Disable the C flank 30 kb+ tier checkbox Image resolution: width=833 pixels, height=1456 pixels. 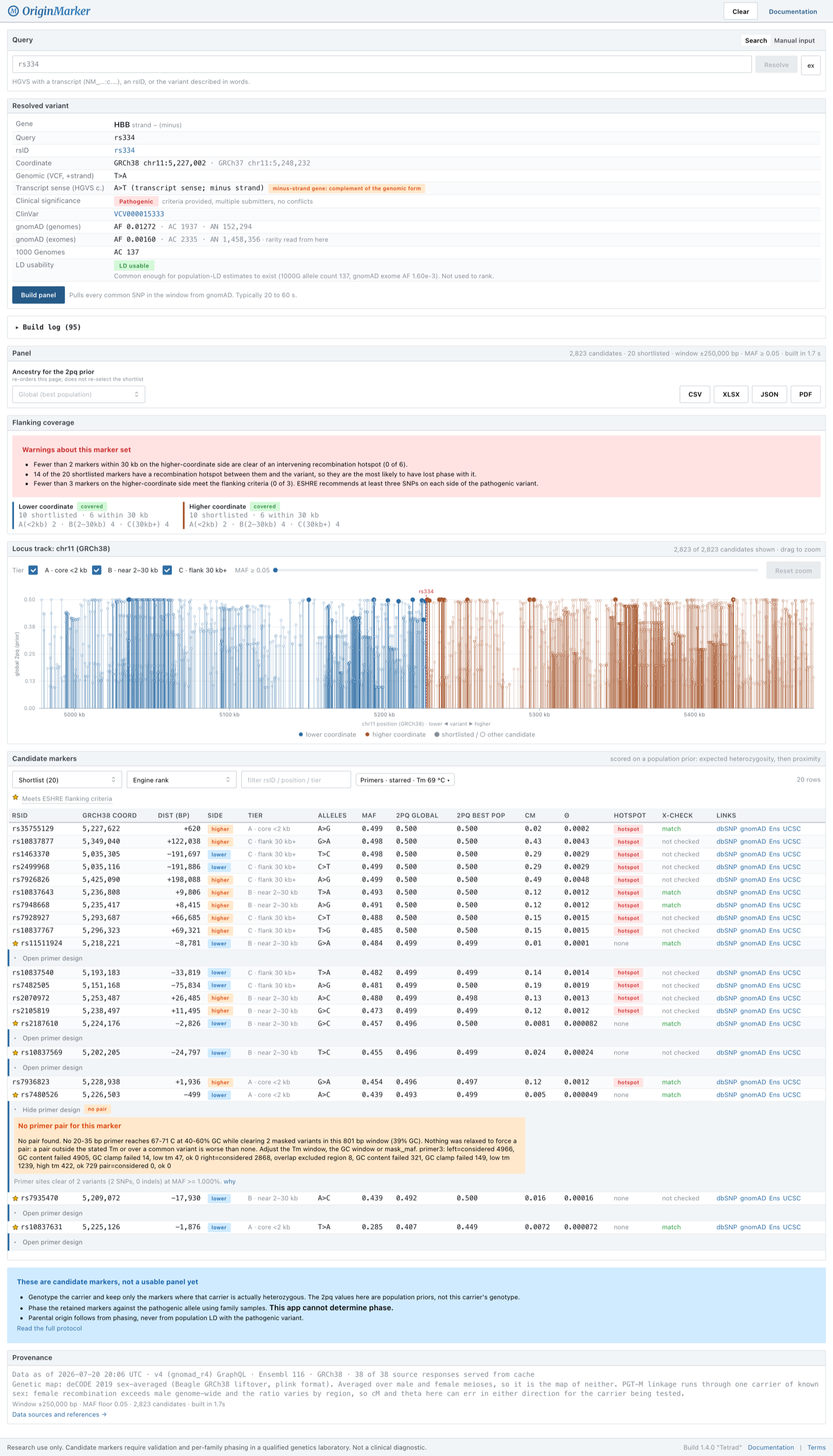167,570
